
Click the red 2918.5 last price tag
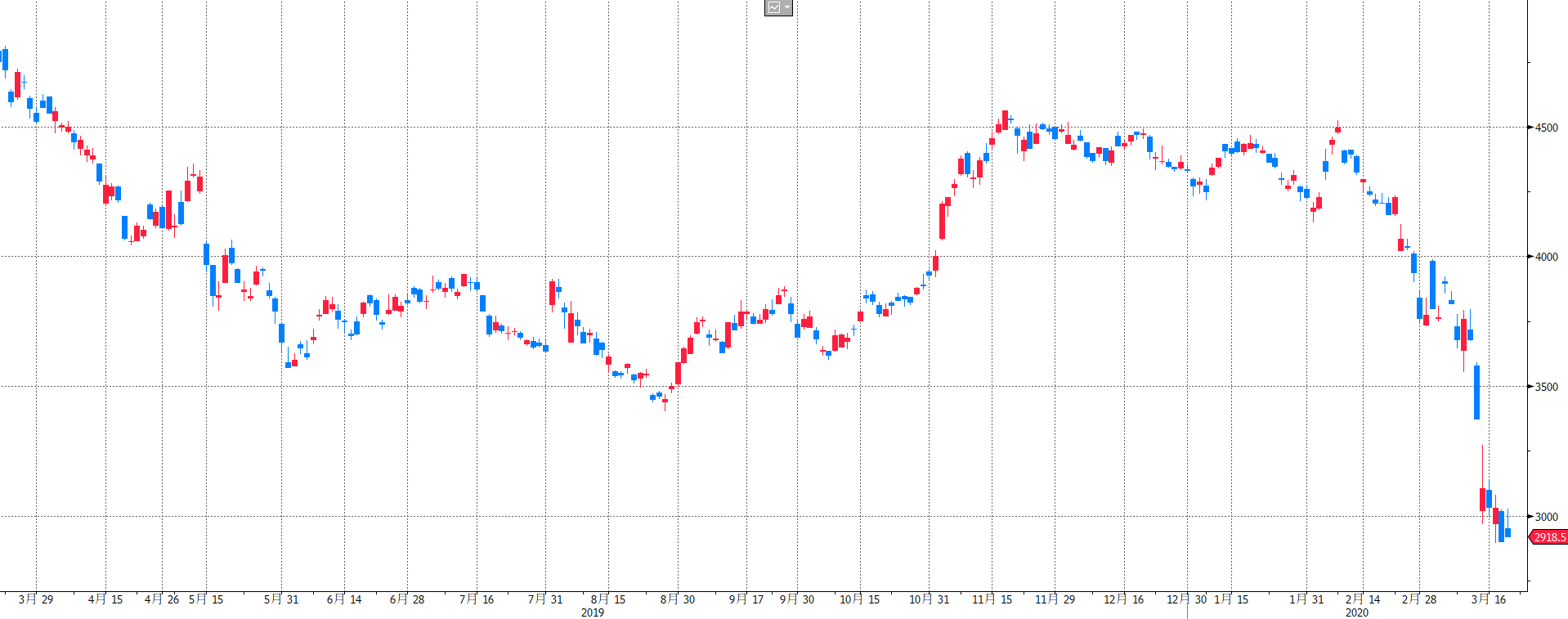pos(1548,537)
